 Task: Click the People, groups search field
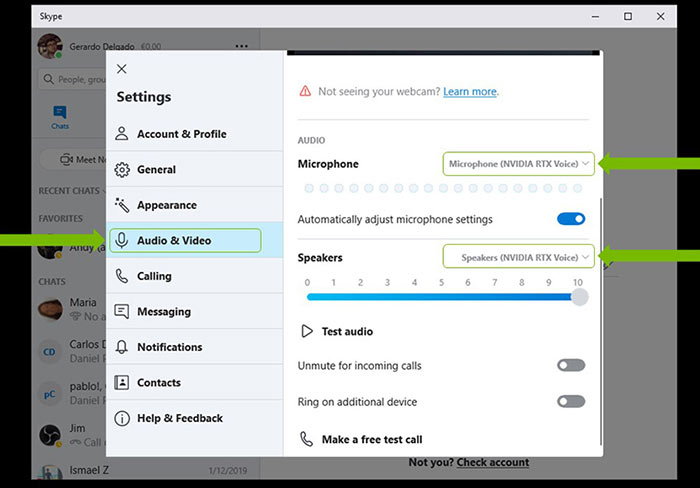pos(72,79)
